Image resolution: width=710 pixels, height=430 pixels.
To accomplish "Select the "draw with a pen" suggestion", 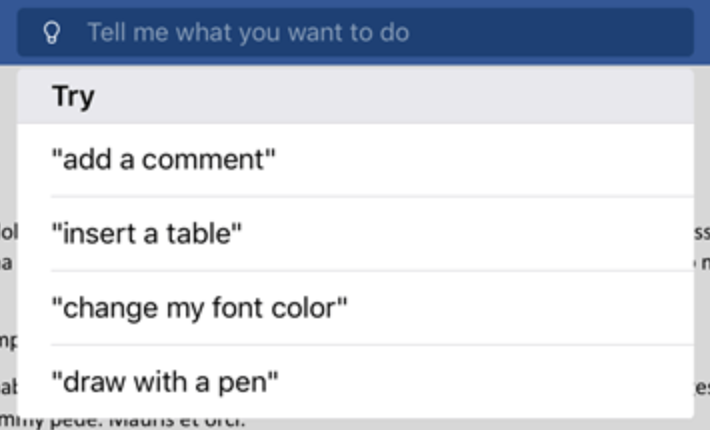I will (164, 381).
